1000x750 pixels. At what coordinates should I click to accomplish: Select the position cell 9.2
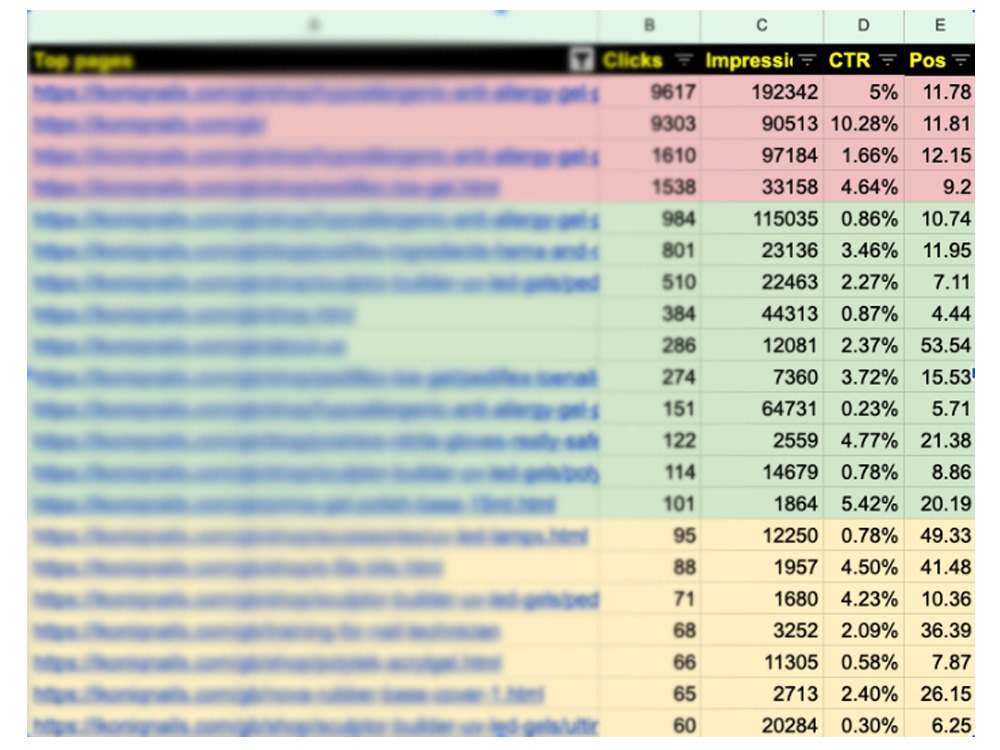click(x=939, y=188)
